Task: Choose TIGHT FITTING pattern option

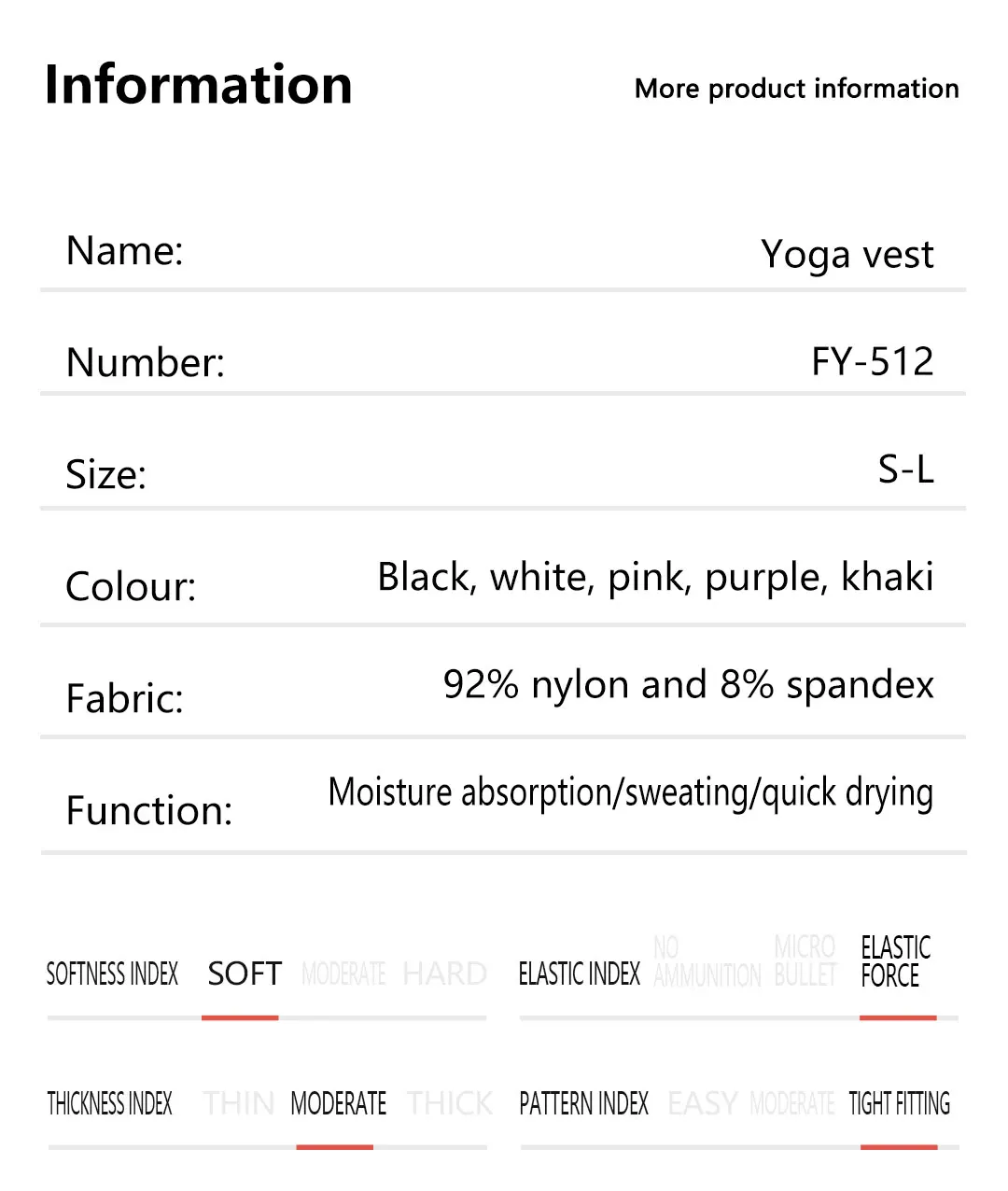Action: 899,1103
